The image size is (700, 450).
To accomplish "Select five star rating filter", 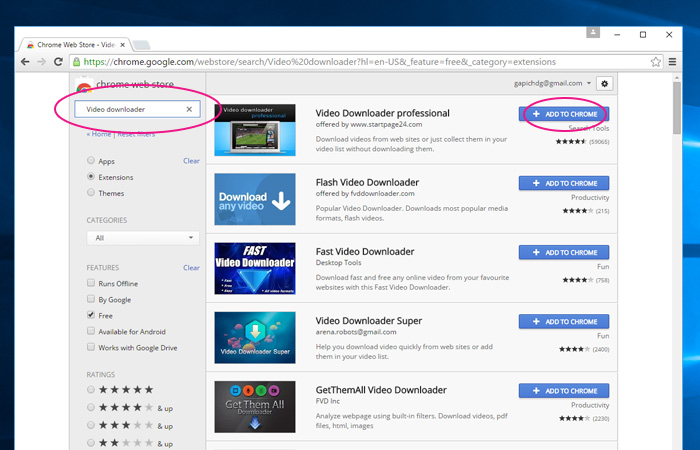I will click(91, 390).
